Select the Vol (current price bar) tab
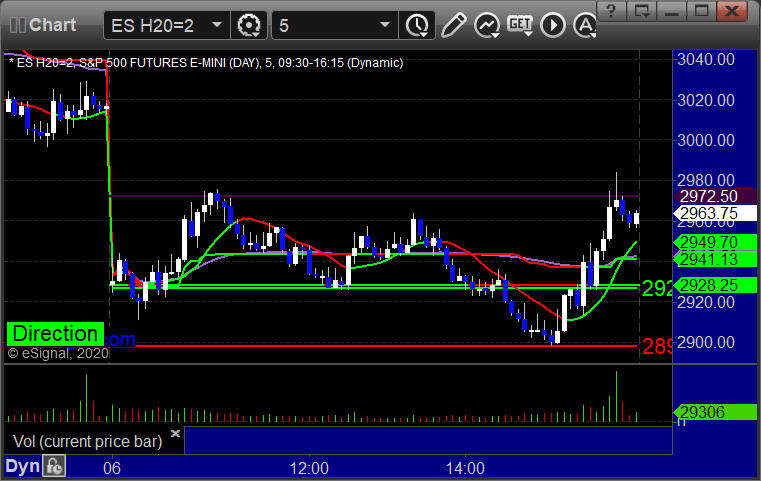Screen dimensions: 761x481 (88, 441)
